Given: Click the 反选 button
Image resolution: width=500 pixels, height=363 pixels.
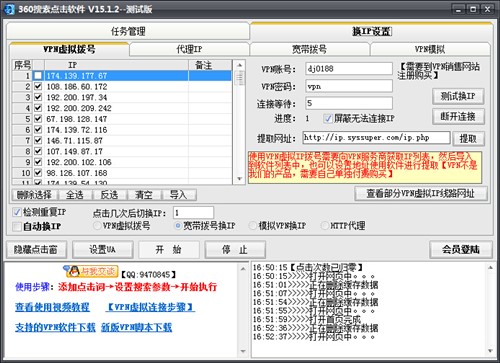Looking at the screenshot, I should [x=109, y=195].
